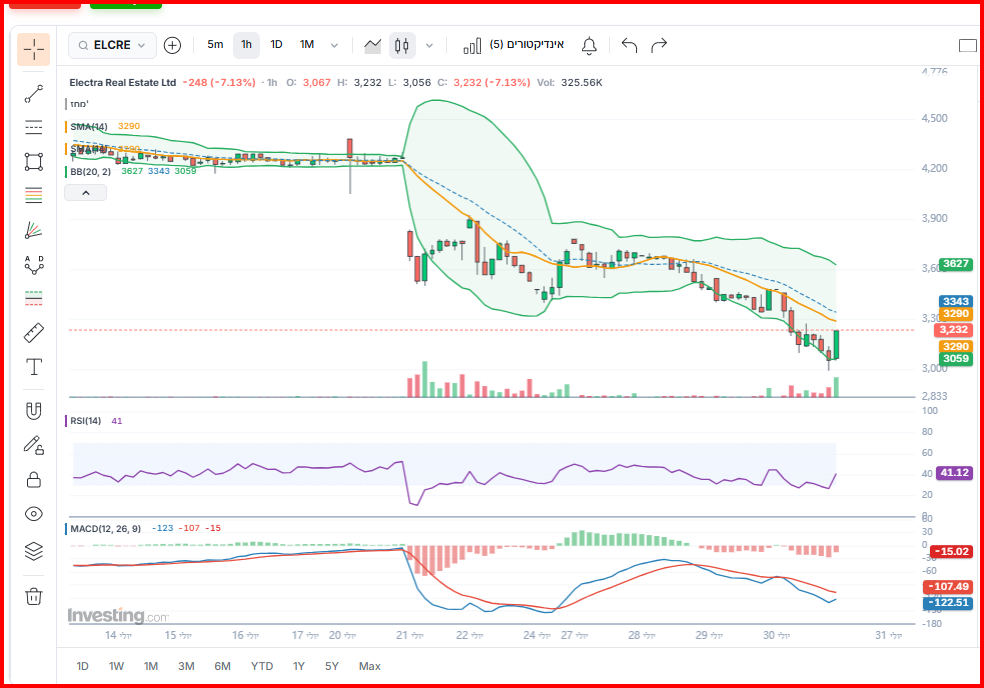984x688 pixels.
Task: Select the text annotation tool
Action: pyautogui.click(x=33, y=367)
